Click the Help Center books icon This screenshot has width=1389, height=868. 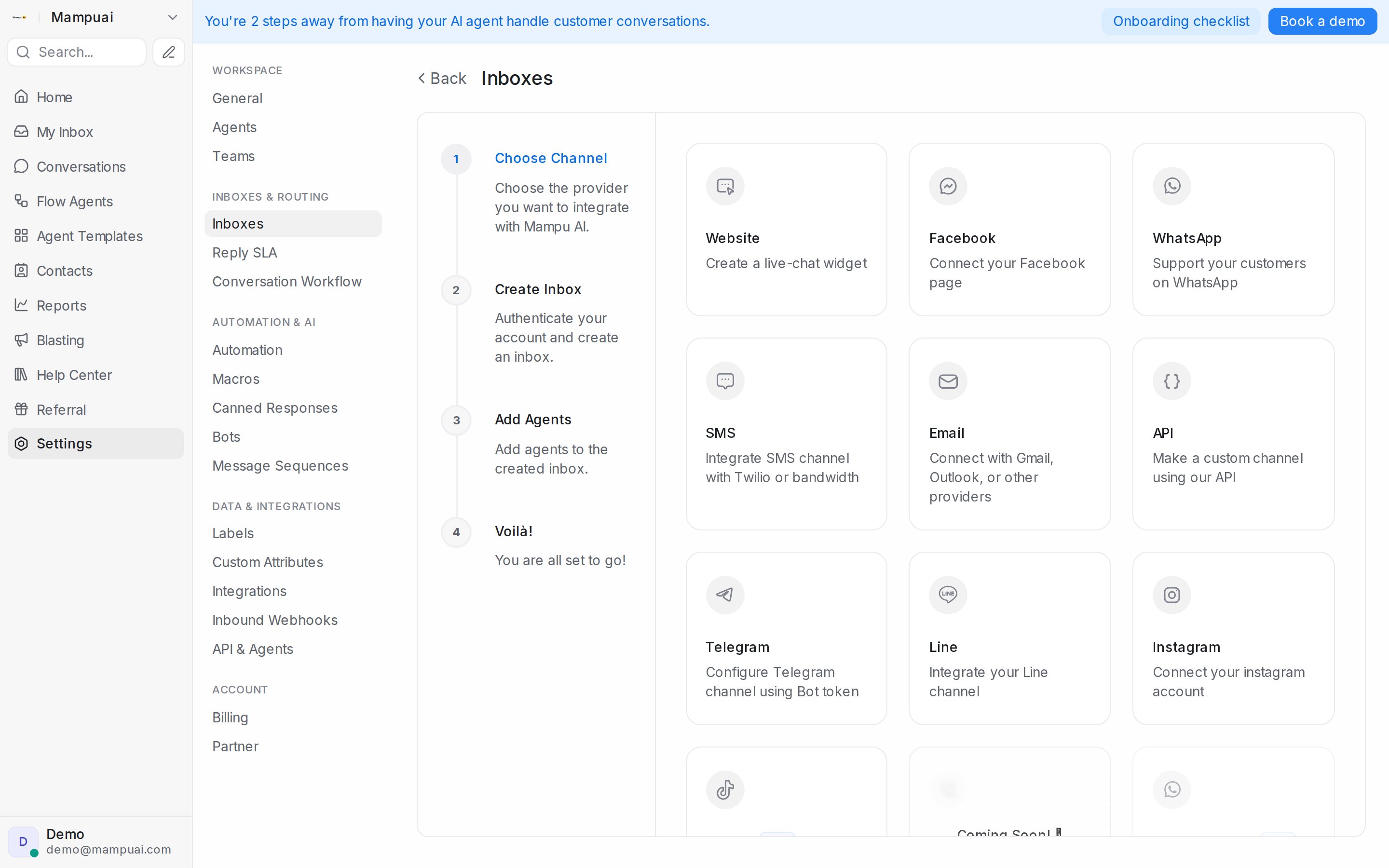coord(21,375)
